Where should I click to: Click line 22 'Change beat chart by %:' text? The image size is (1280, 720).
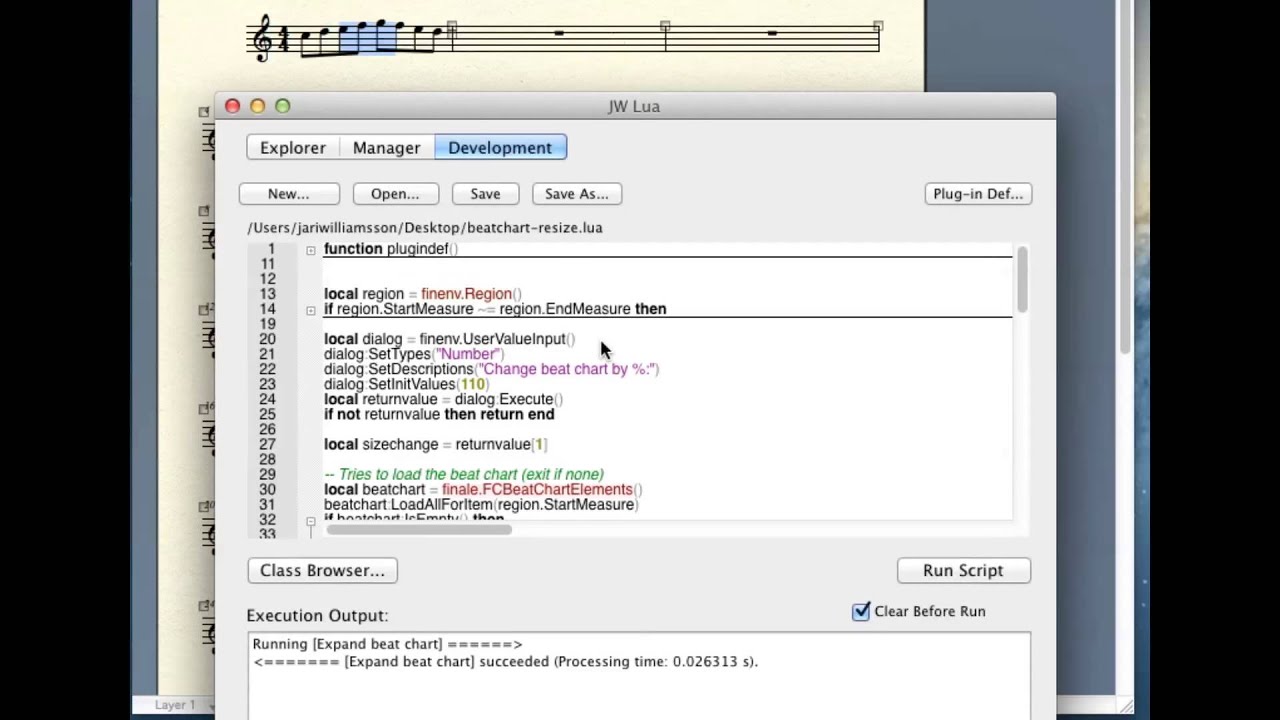pos(567,369)
